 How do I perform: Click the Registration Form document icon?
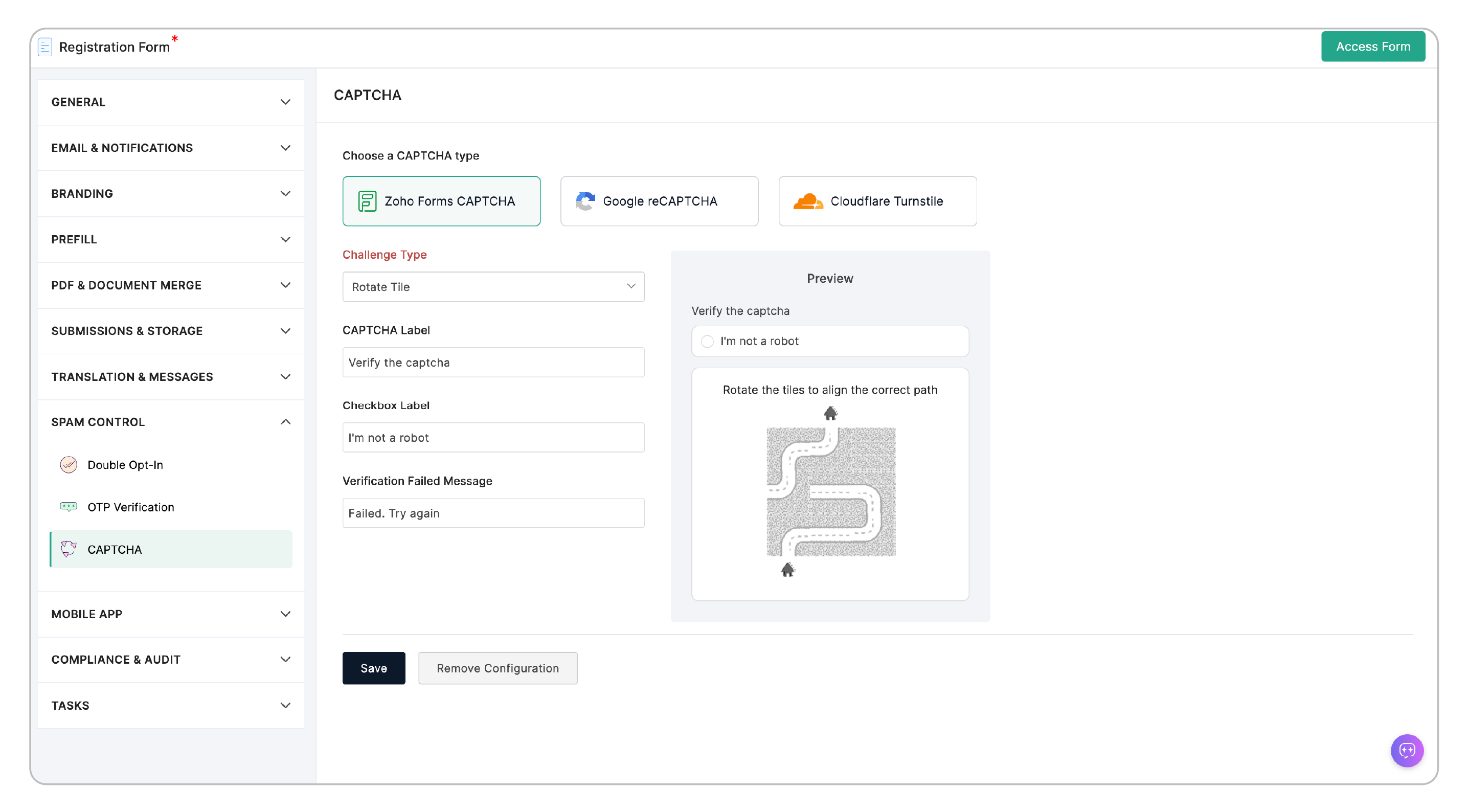[x=44, y=47]
